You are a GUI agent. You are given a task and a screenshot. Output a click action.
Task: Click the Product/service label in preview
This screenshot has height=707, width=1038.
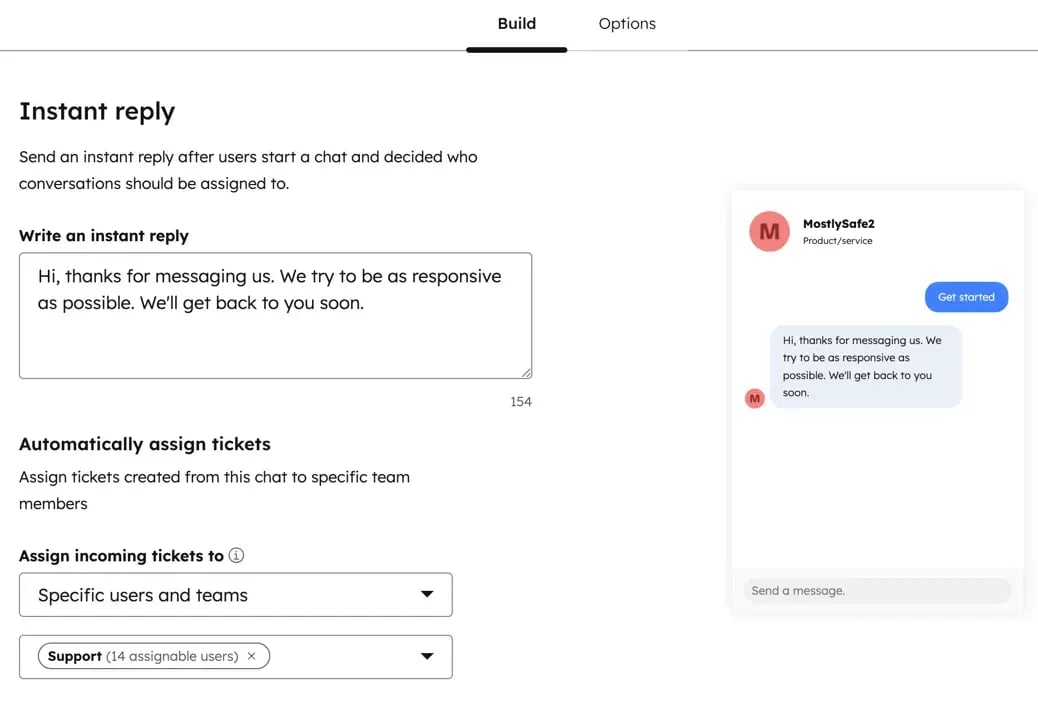click(837, 241)
